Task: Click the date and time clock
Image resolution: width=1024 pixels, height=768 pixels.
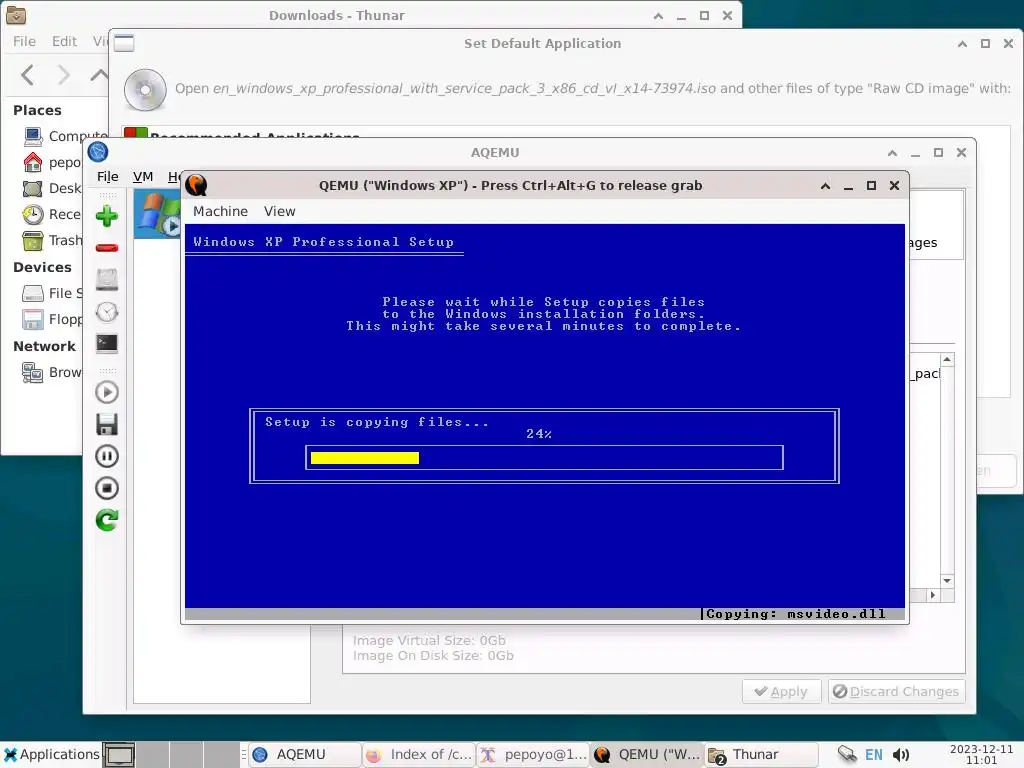Action: [981, 754]
